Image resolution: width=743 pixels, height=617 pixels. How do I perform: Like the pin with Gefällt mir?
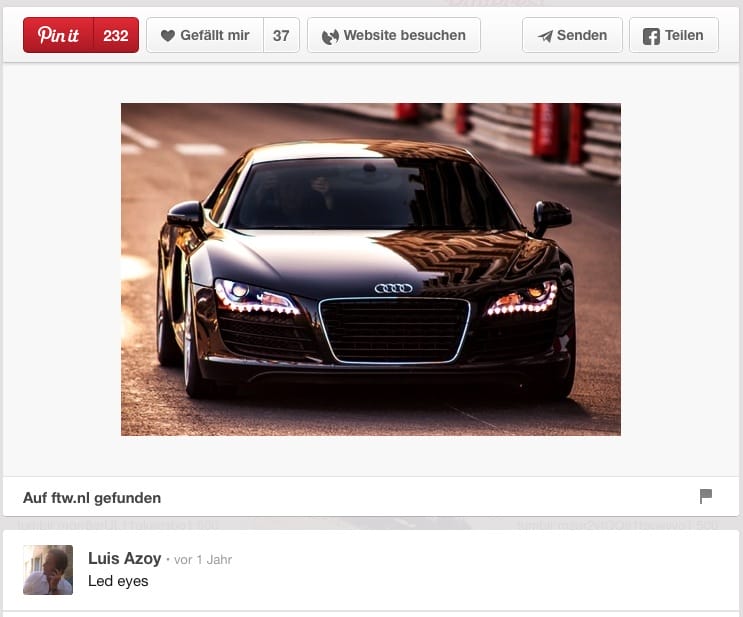click(x=205, y=35)
